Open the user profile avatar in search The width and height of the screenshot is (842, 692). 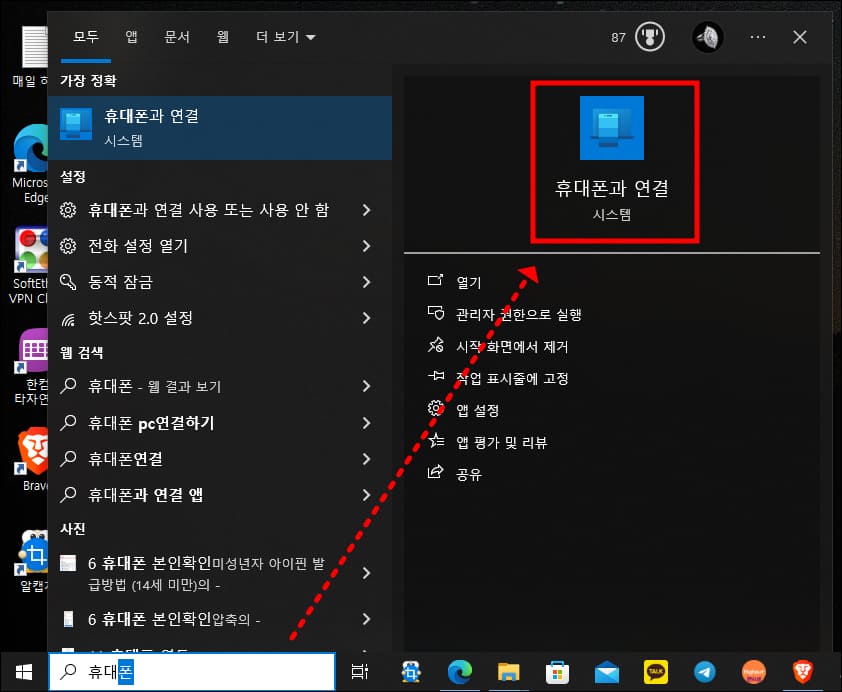(706, 37)
